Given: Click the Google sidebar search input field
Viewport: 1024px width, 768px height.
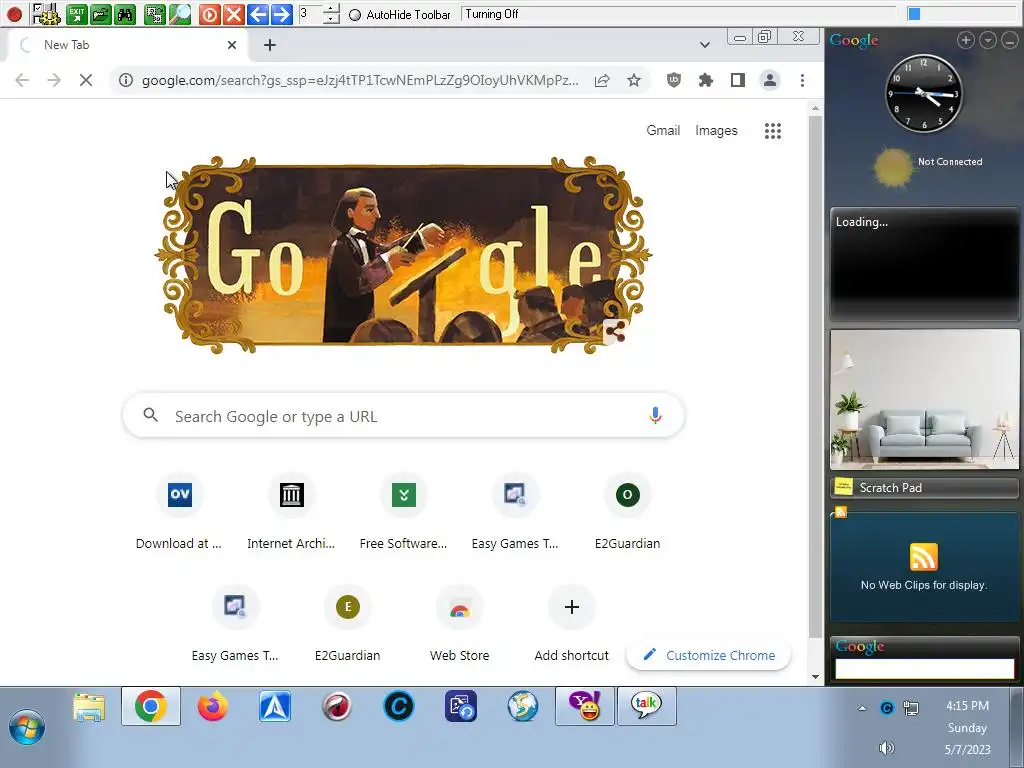Looking at the screenshot, I should point(925,669).
